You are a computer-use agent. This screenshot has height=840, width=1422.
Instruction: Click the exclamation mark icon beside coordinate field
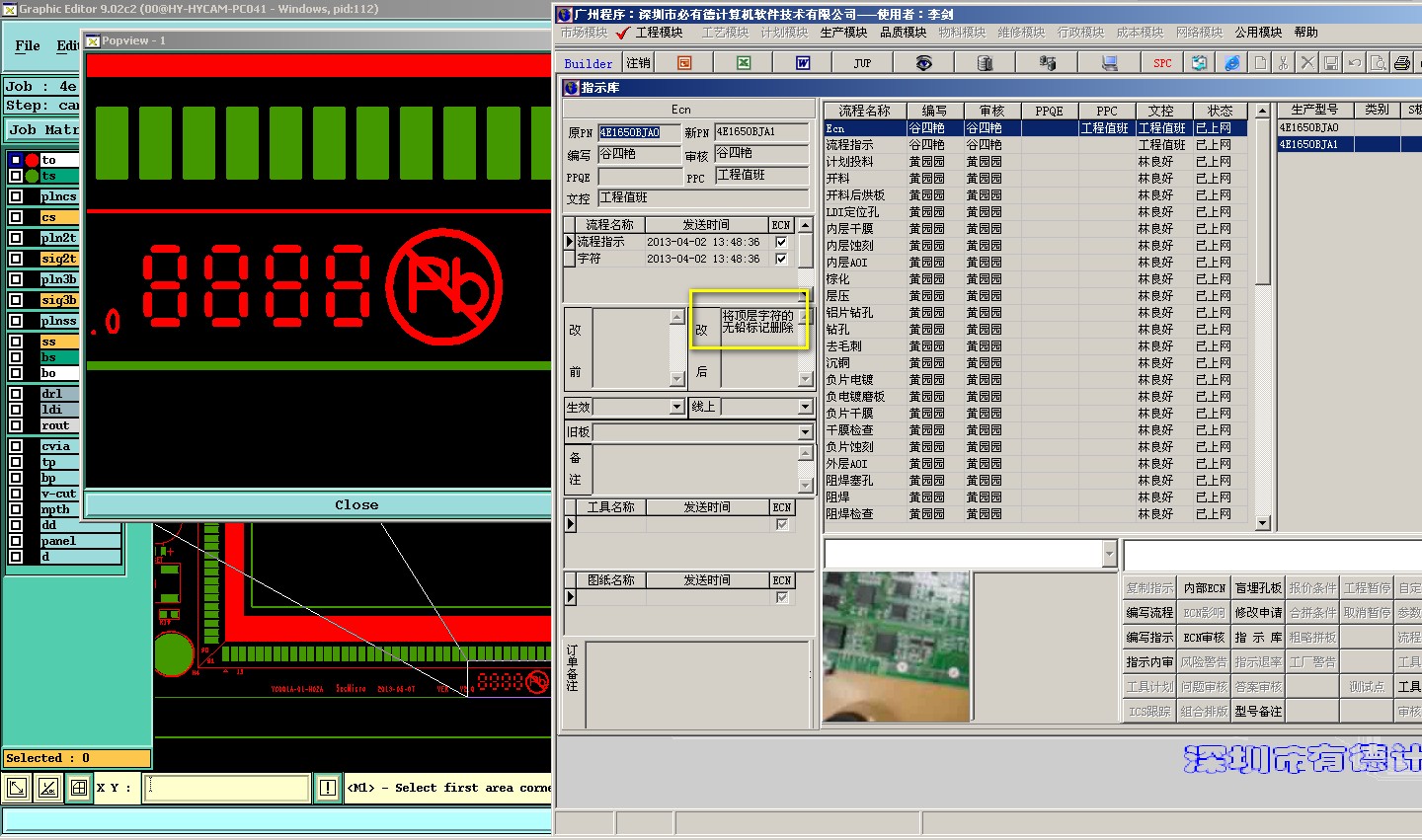tap(328, 788)
